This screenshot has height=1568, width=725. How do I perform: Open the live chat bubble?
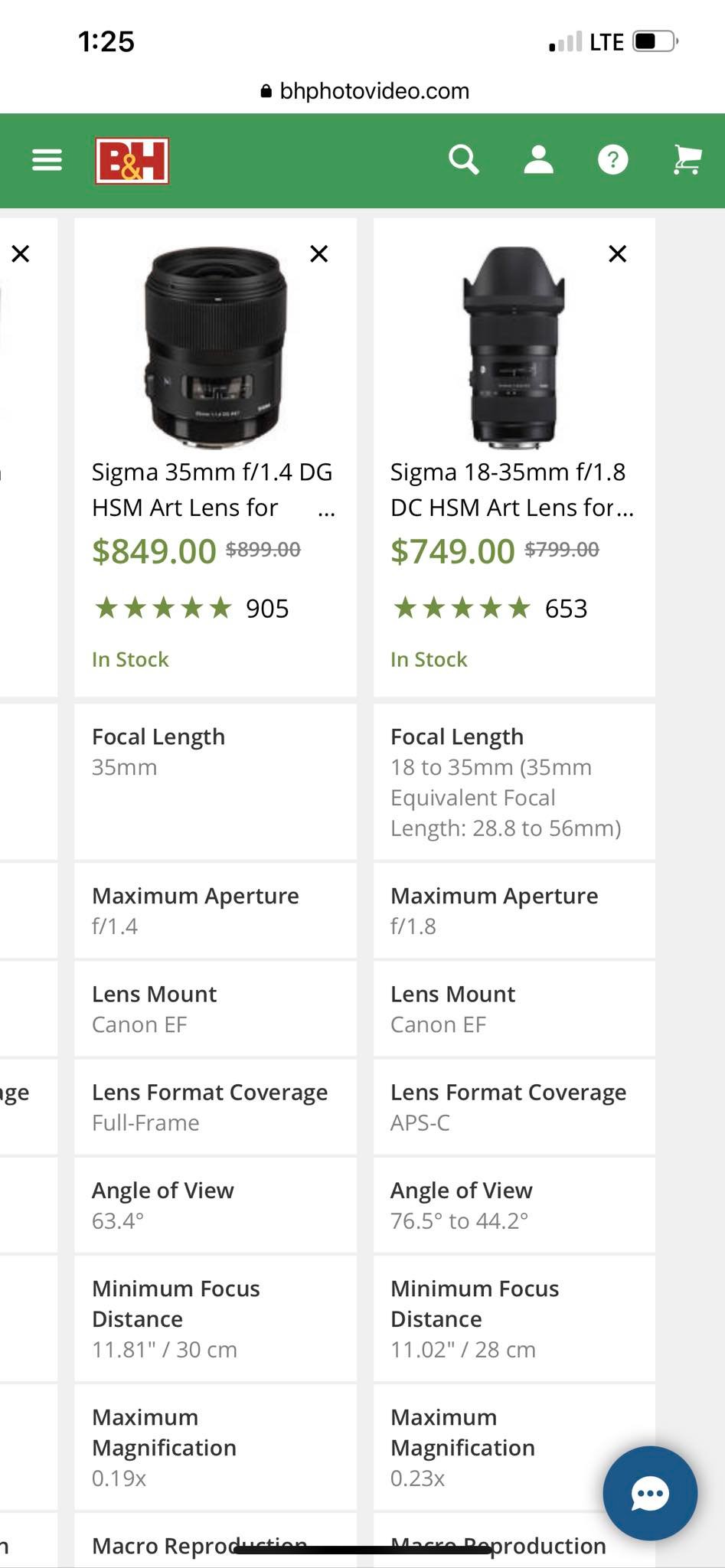(x=650, y=1493)
